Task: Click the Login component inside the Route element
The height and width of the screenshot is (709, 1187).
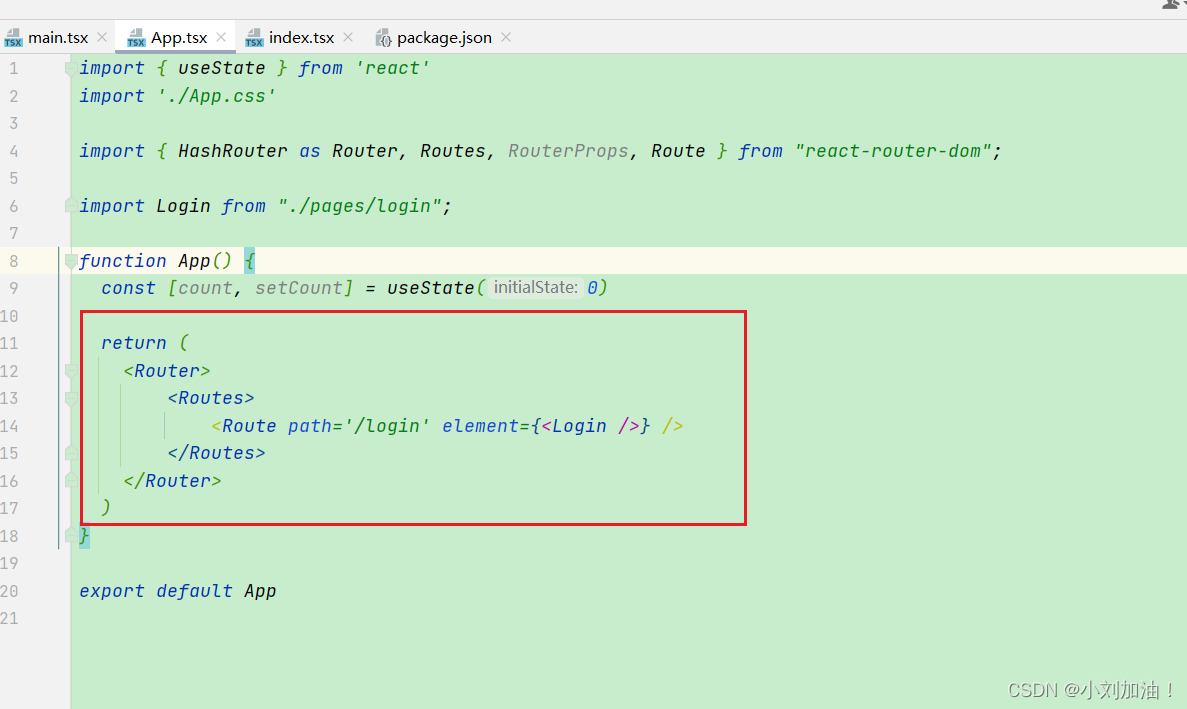Action: [x=581, y=425]
